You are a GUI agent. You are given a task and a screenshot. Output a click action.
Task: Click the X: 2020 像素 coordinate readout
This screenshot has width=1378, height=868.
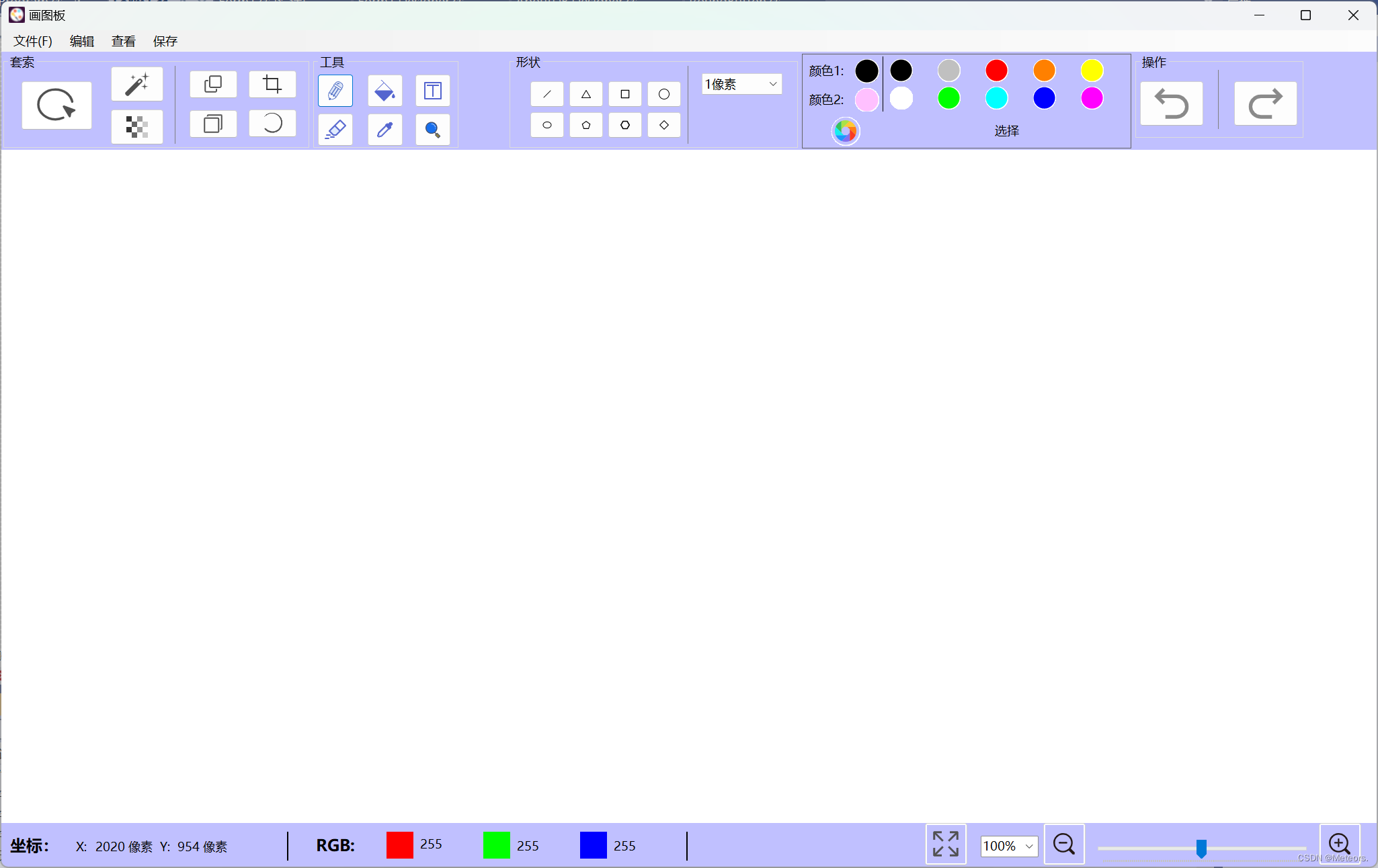(x=114, y=847)
